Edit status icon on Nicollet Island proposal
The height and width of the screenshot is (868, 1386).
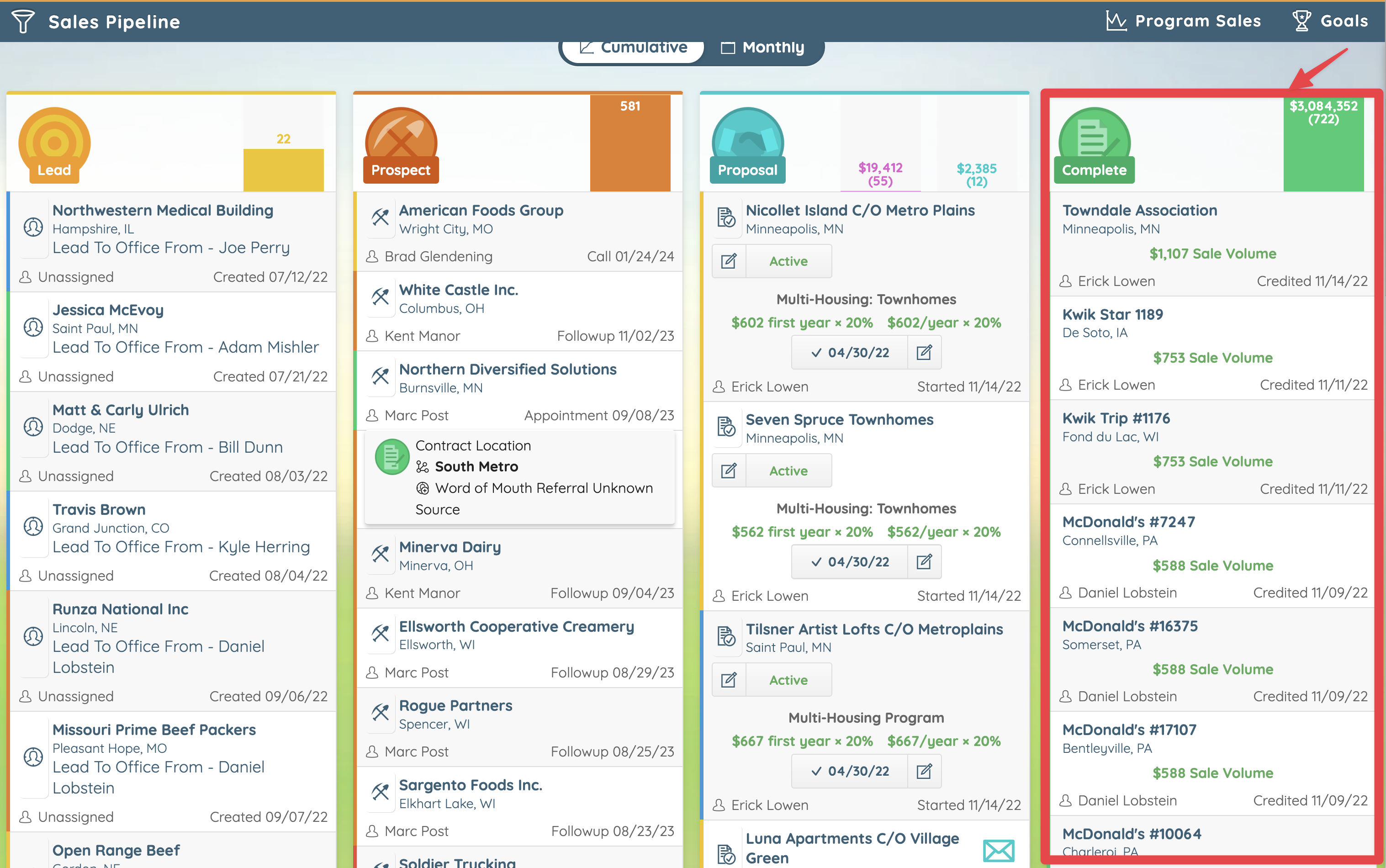(x=729, y=261)
